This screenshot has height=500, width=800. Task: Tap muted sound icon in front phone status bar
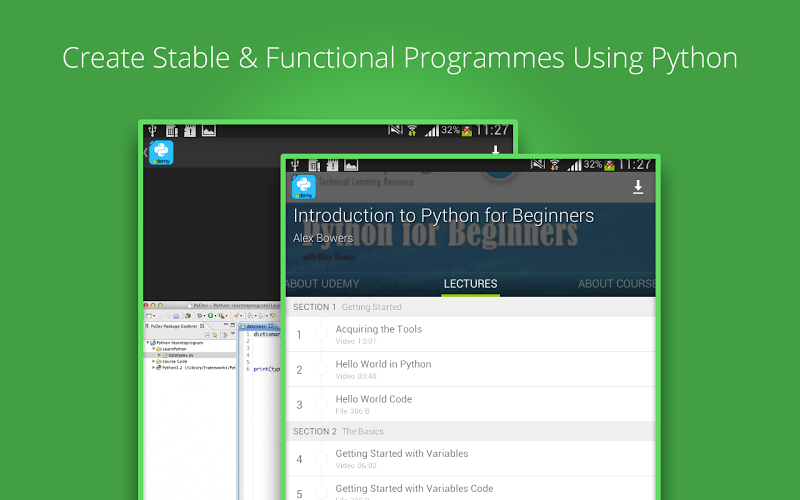(538, 164)
